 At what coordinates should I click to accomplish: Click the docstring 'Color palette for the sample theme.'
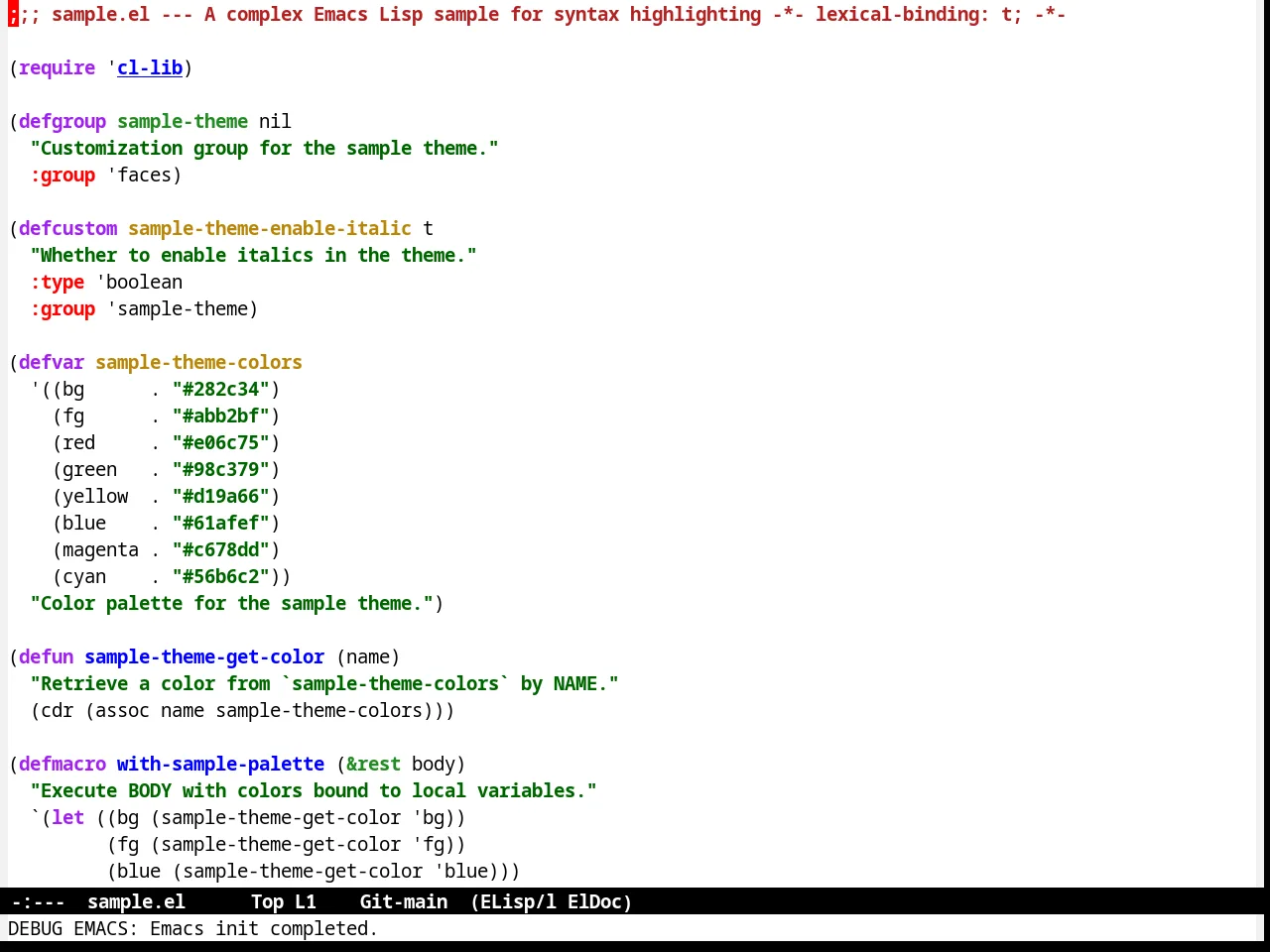[231, 603]
